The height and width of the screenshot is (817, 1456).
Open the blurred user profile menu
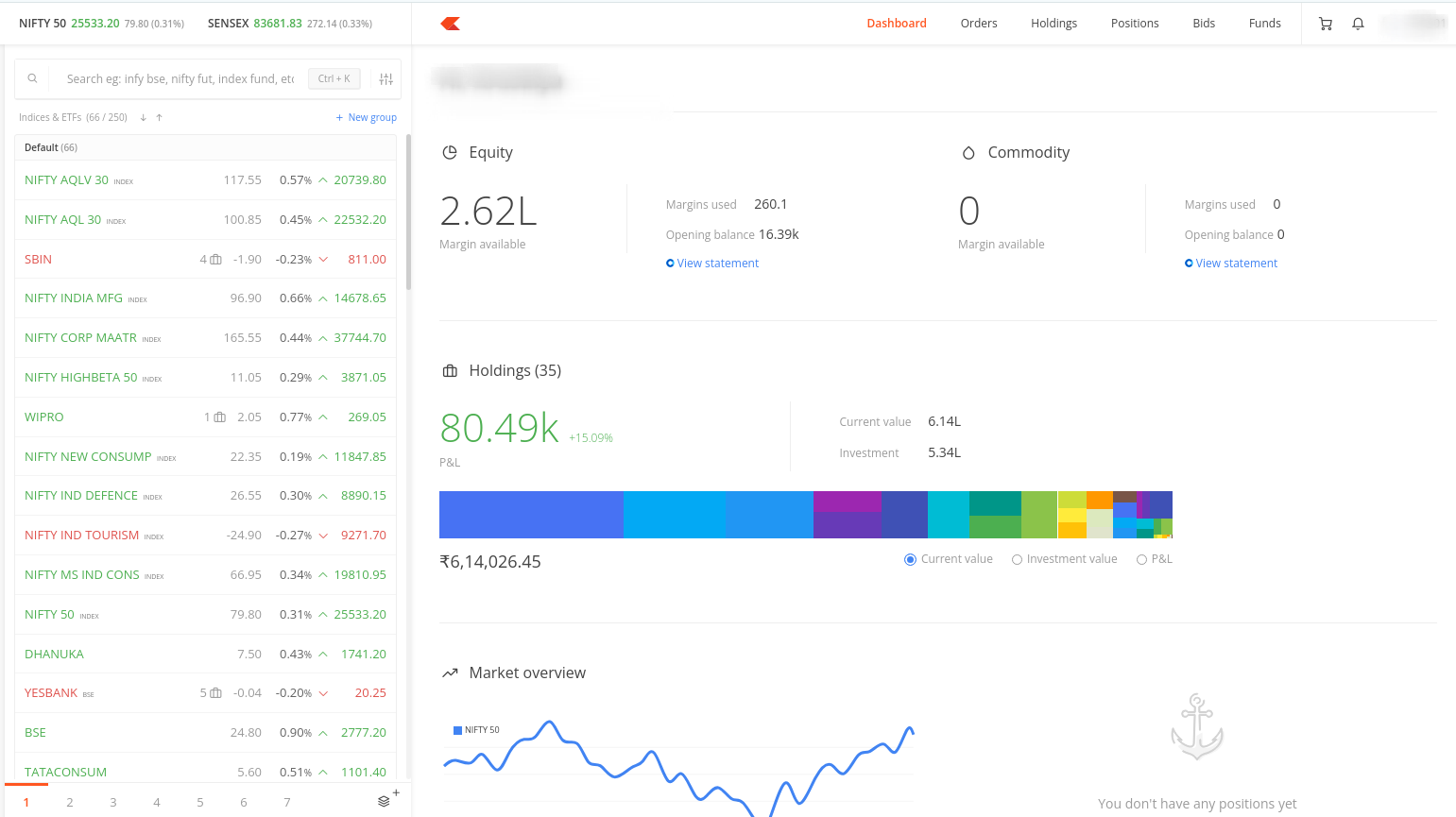pos(1413,23)
